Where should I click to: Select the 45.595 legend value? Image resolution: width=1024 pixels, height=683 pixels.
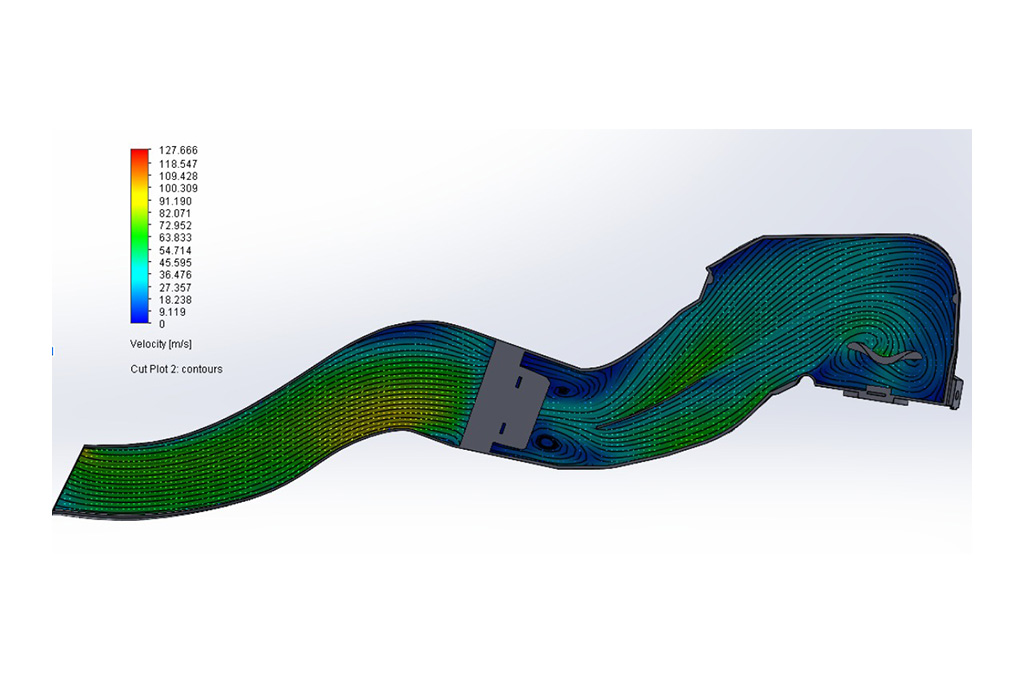pos(176,262)
